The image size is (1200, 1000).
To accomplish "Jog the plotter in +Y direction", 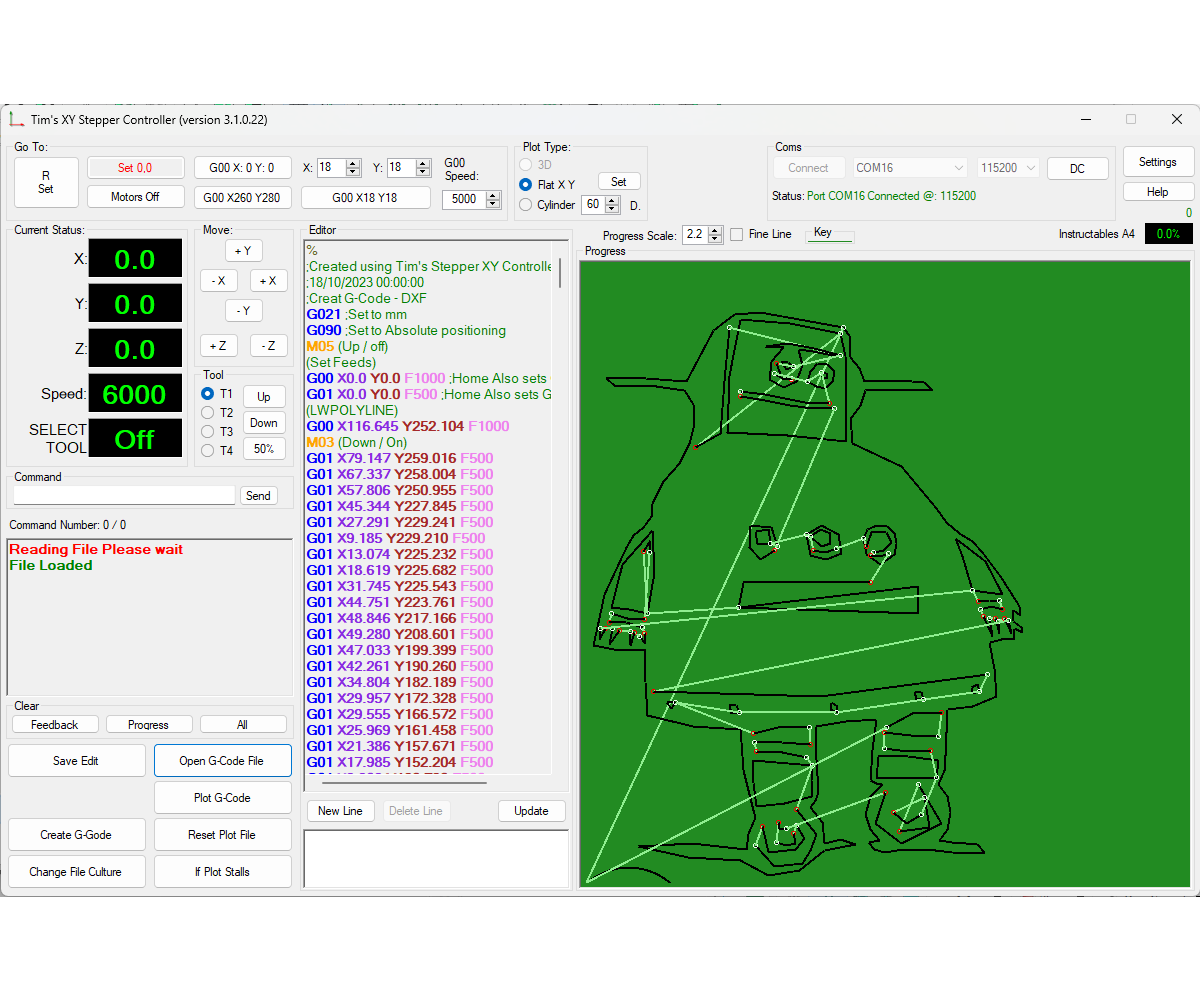I will click(243, 250).
